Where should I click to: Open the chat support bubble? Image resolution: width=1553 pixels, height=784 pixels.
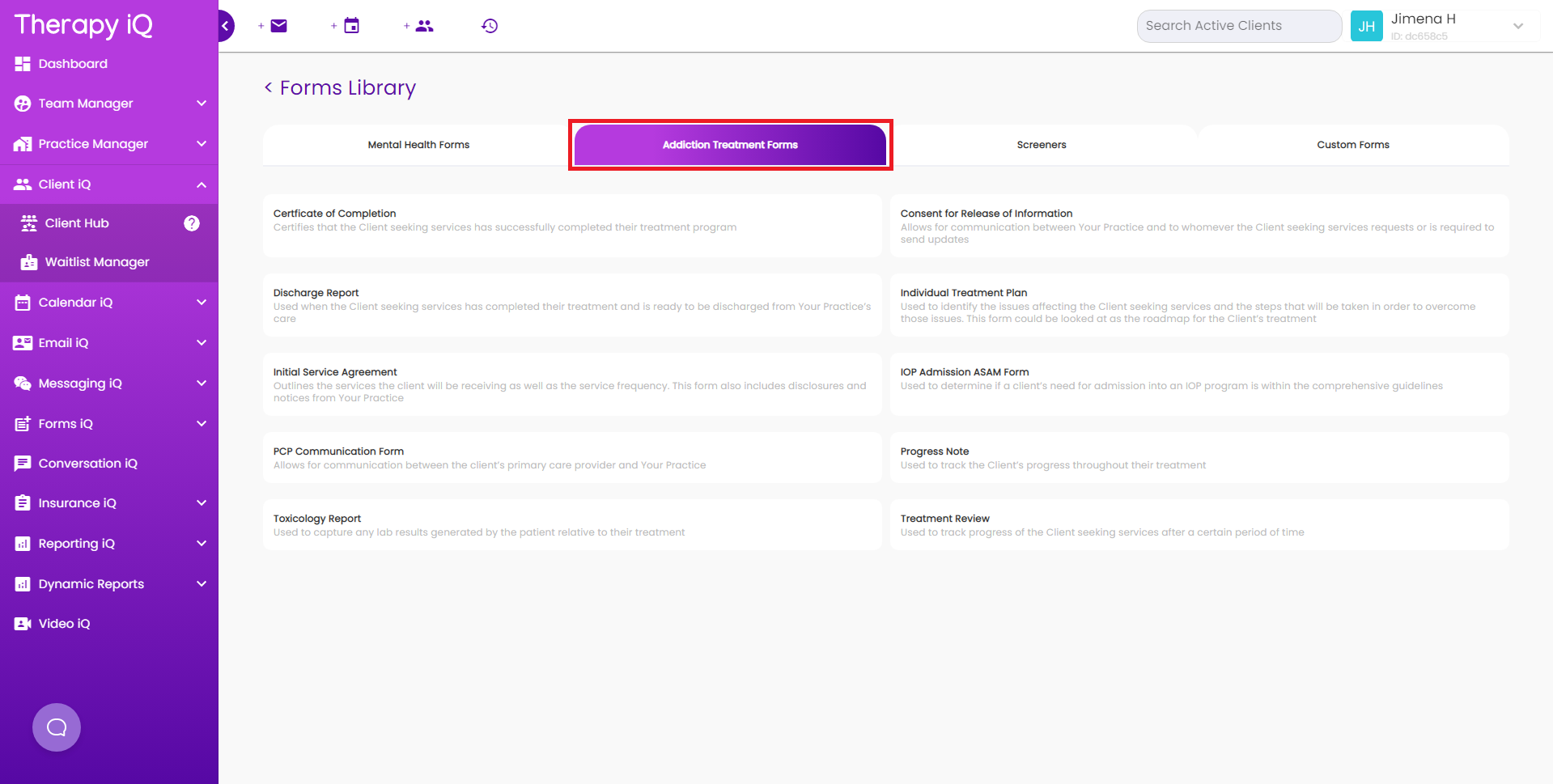57,727
